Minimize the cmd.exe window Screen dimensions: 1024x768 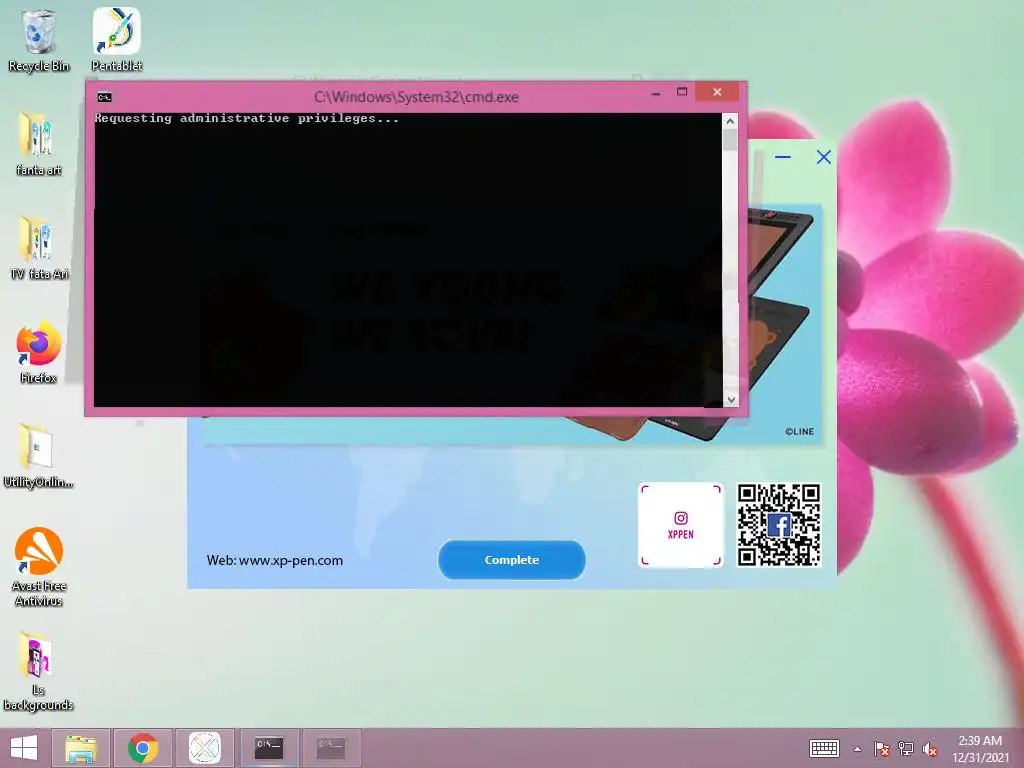tap(656, 93)
